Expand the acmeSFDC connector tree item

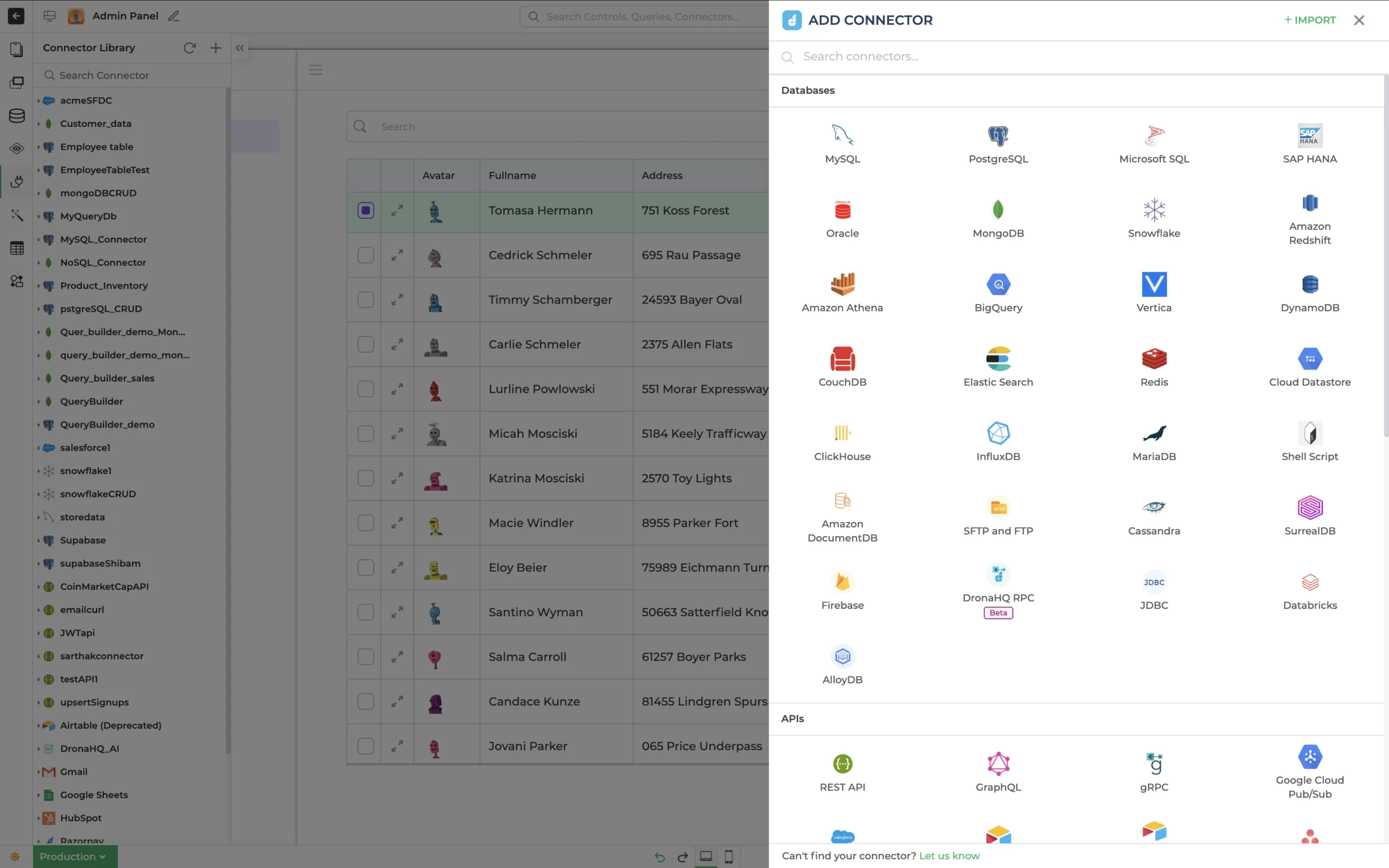[39, 100]
